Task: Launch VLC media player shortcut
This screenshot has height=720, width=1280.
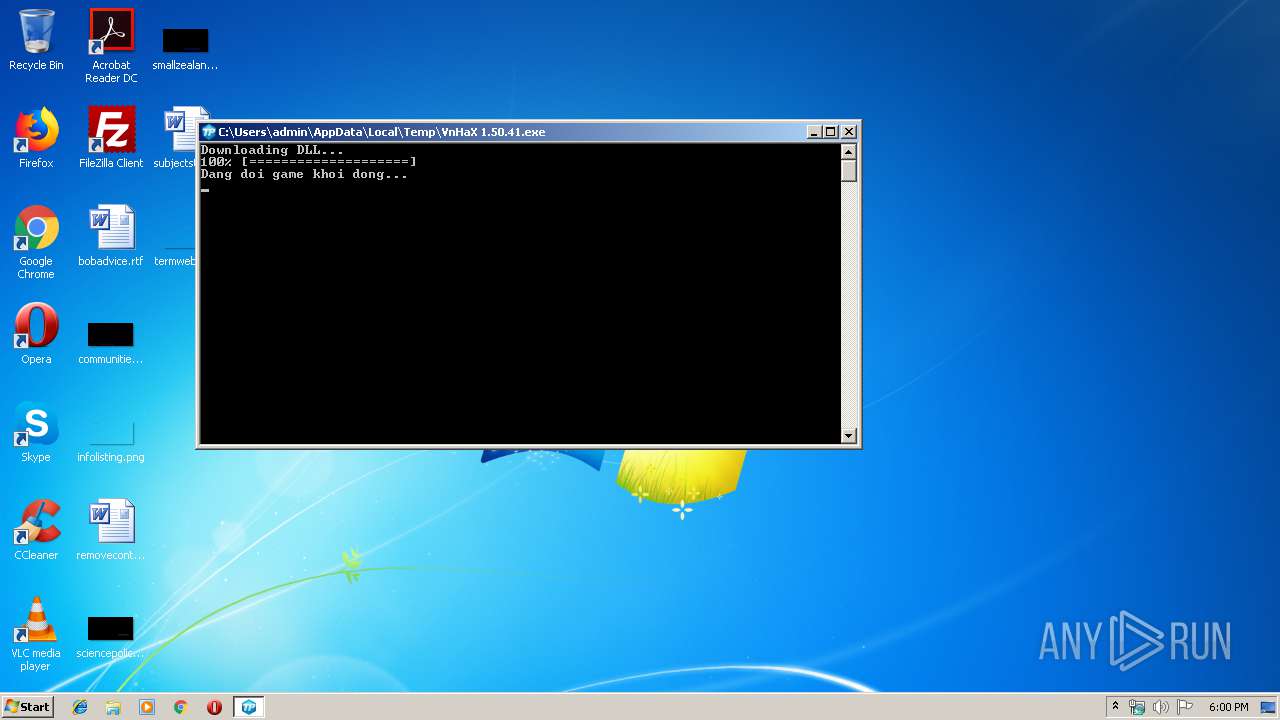Action: (36, 634)
